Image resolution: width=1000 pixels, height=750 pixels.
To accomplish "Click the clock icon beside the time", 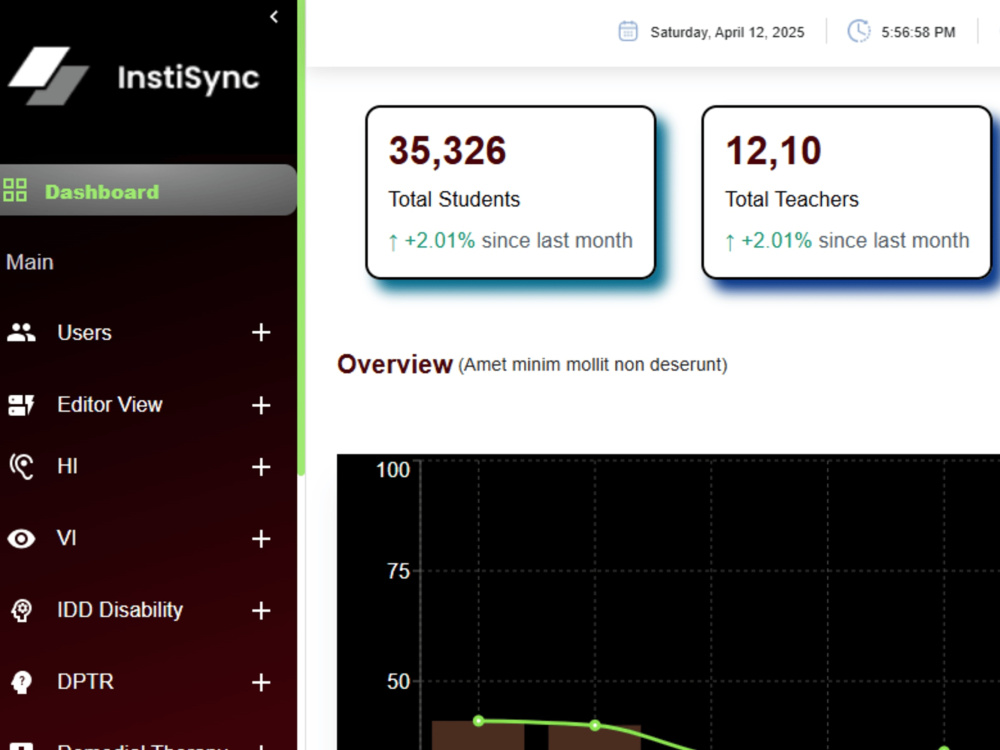I will pyautogui.click(x=858, y=31).
